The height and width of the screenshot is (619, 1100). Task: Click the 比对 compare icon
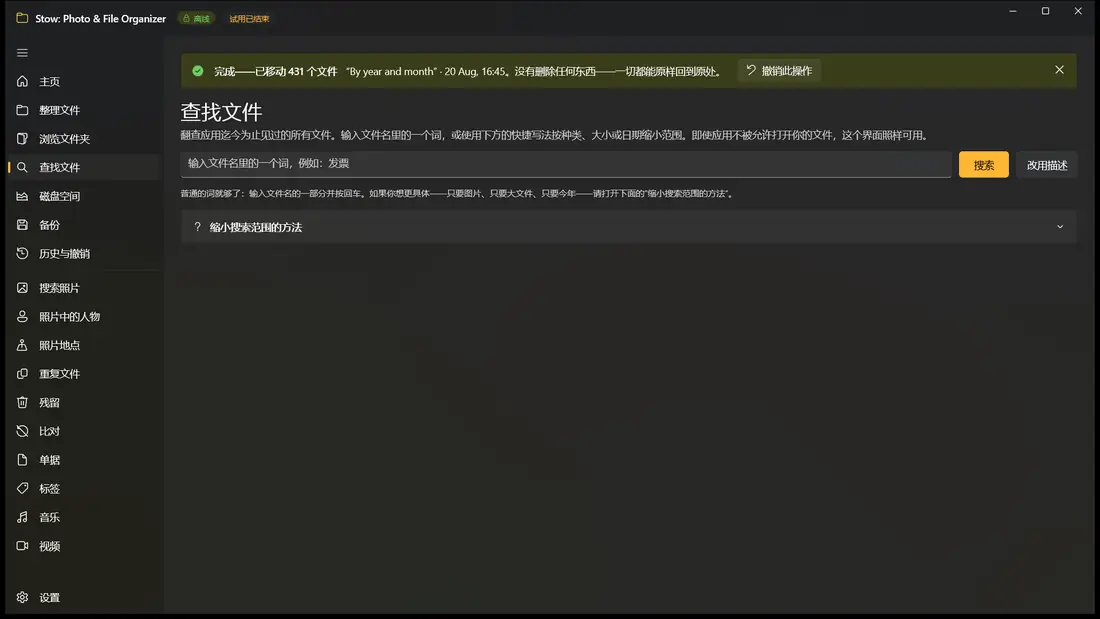coord(22,431)
